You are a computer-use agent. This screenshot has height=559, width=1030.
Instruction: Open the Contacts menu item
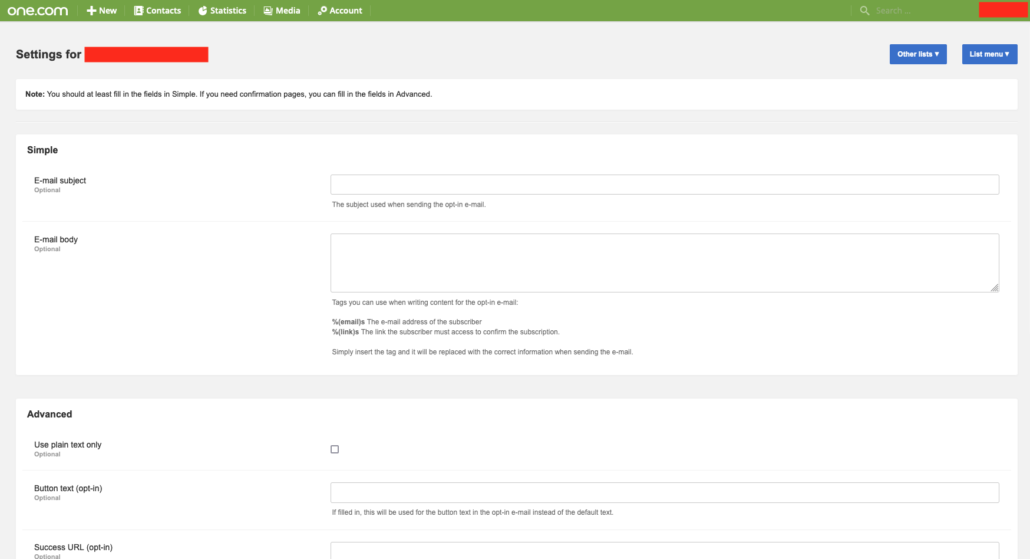coord(158,11)
